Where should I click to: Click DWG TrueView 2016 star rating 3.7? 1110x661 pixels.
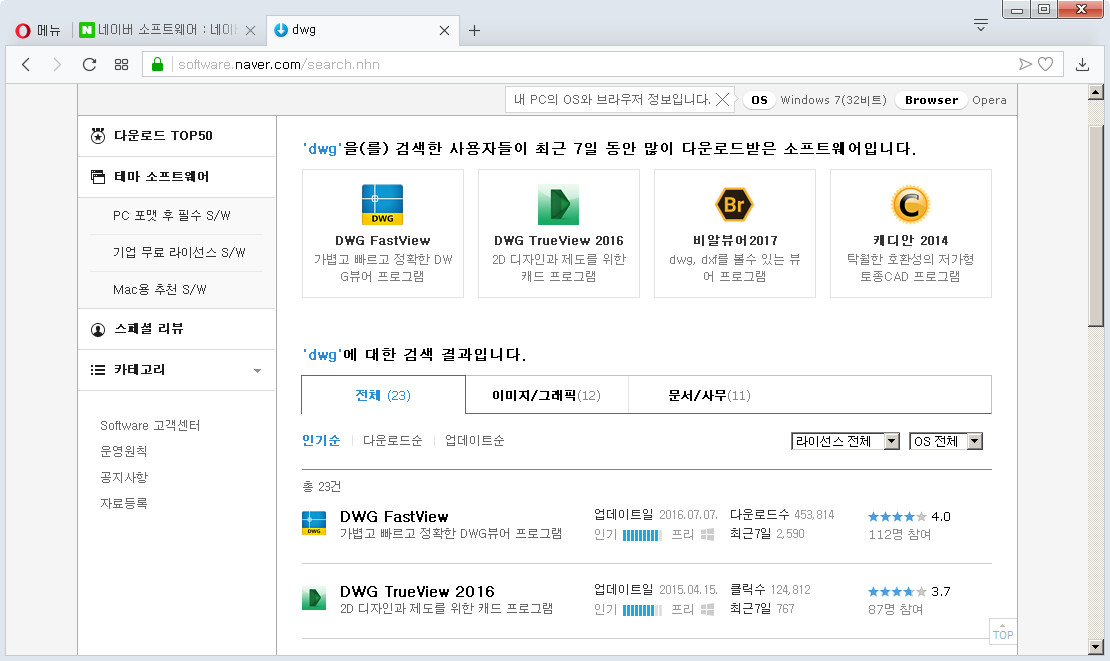point(909,592)
